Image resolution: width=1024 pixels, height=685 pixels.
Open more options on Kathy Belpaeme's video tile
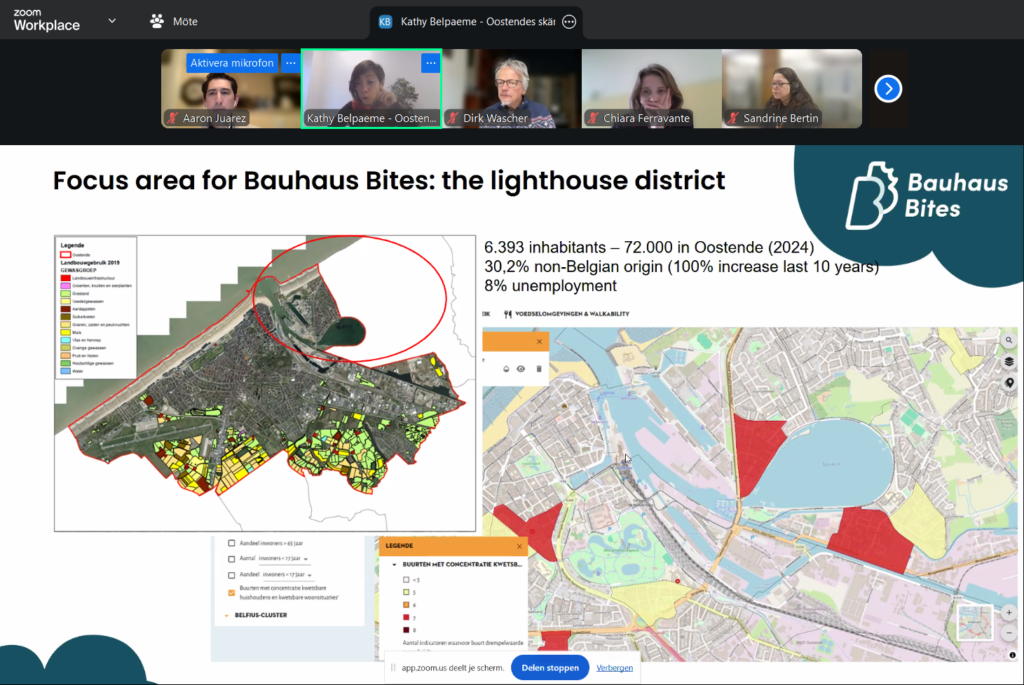(x=431, y=63)
